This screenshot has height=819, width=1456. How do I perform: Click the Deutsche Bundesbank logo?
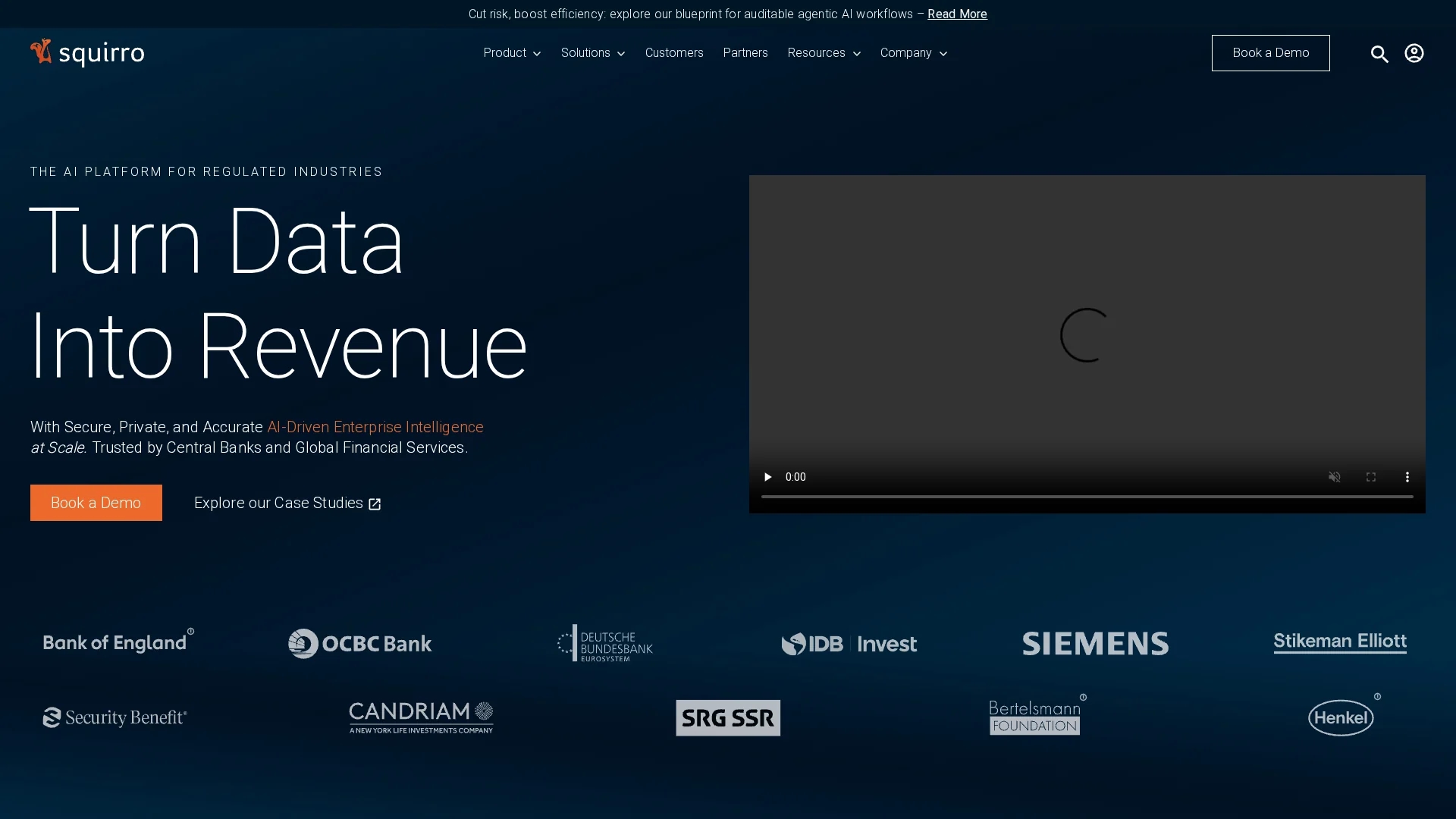(604, 643)
